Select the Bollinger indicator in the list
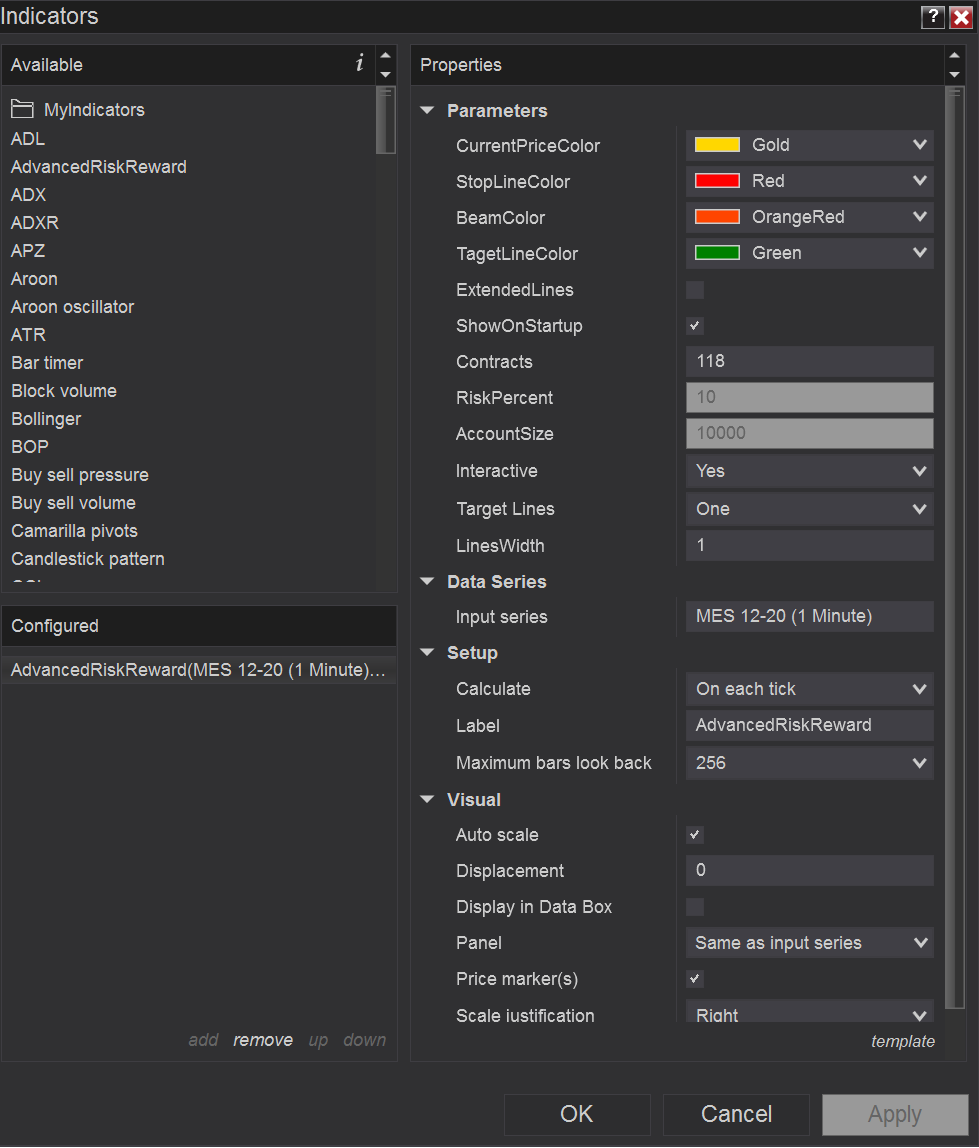The height and width of the screenshot is (1148, 979). (x=46, y=419)
